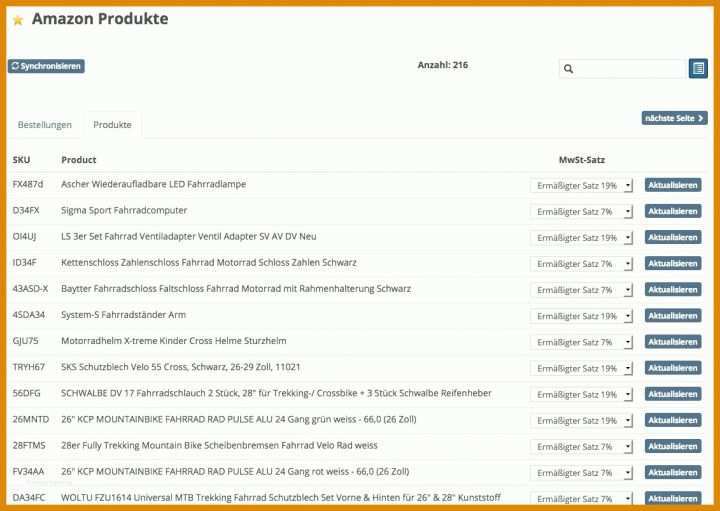The image size is (720, 511).
Task: Click Aktualisieren for SKU OI4UJ
Action: [673, 237]
